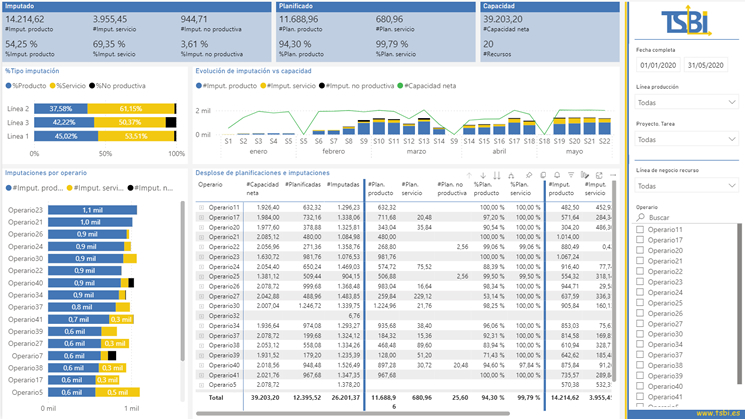Toggle #Imput. no productiva legend in evolution chart
This screenshot has width=745, height=419.
coord(356,86)
